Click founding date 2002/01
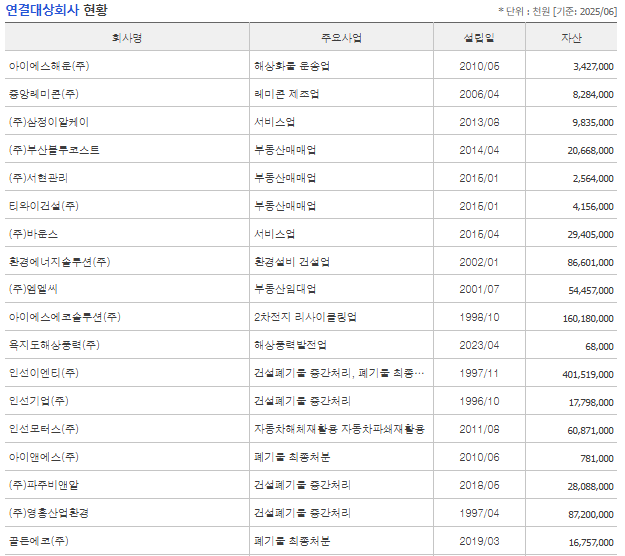Viewport: 625px width, 556px height. (479, 262)
